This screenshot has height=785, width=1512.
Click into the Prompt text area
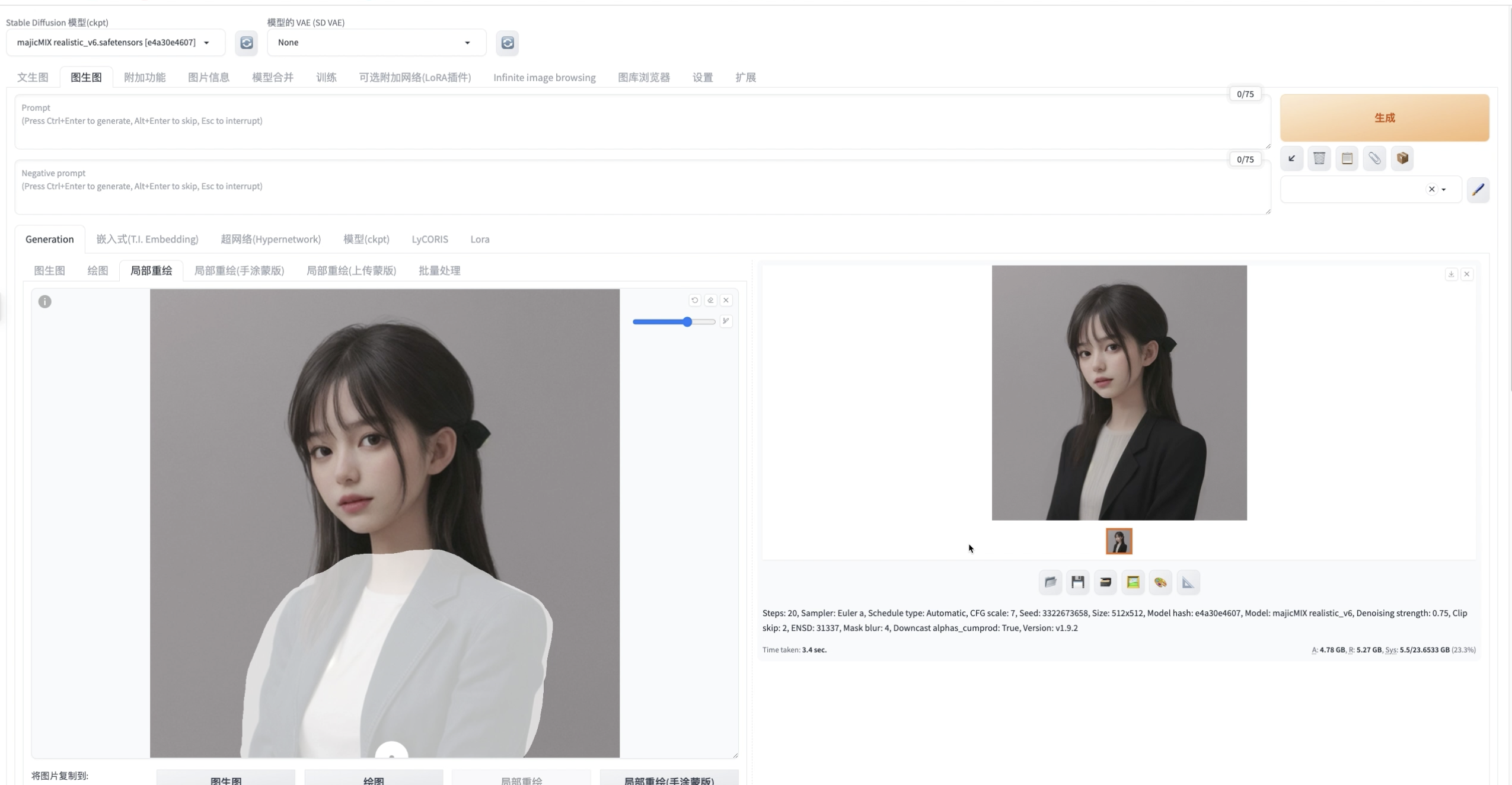tap(643, 122)
